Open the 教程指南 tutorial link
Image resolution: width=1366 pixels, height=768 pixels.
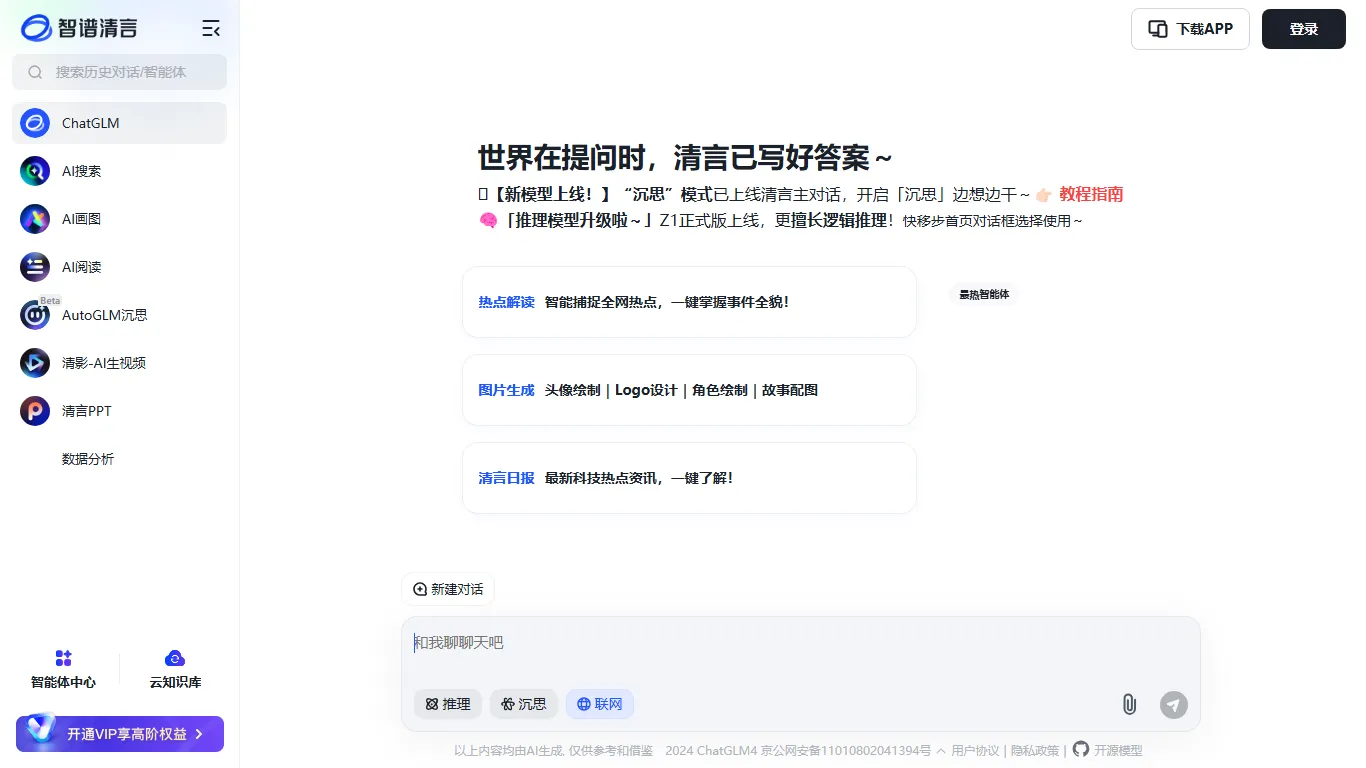click(x=1092, y=194)
